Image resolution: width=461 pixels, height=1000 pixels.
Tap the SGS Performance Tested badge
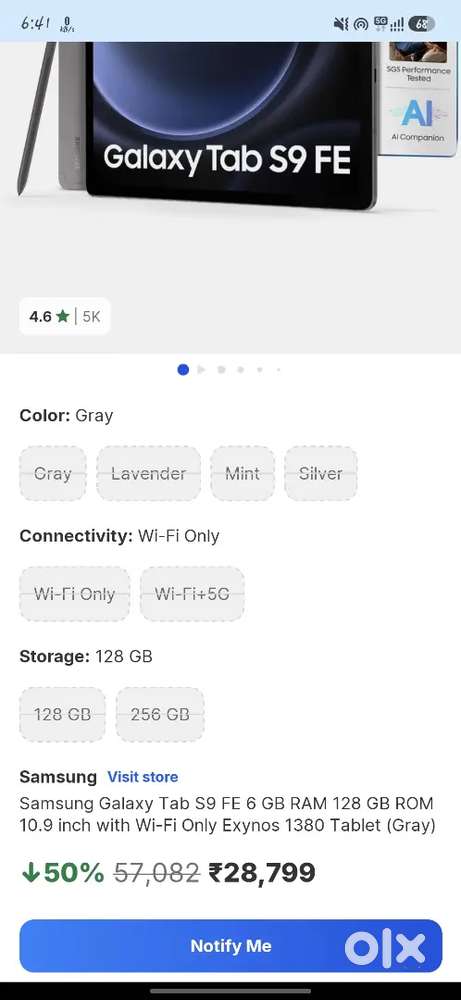418,62
